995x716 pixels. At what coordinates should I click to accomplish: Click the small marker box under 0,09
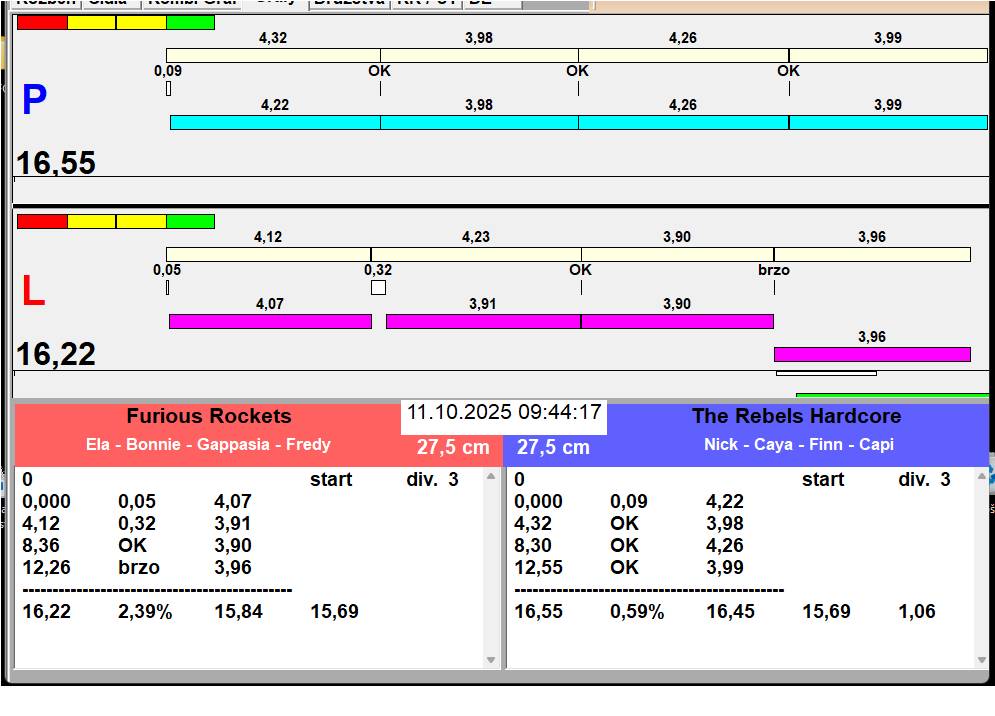click(x=168, y=89)
